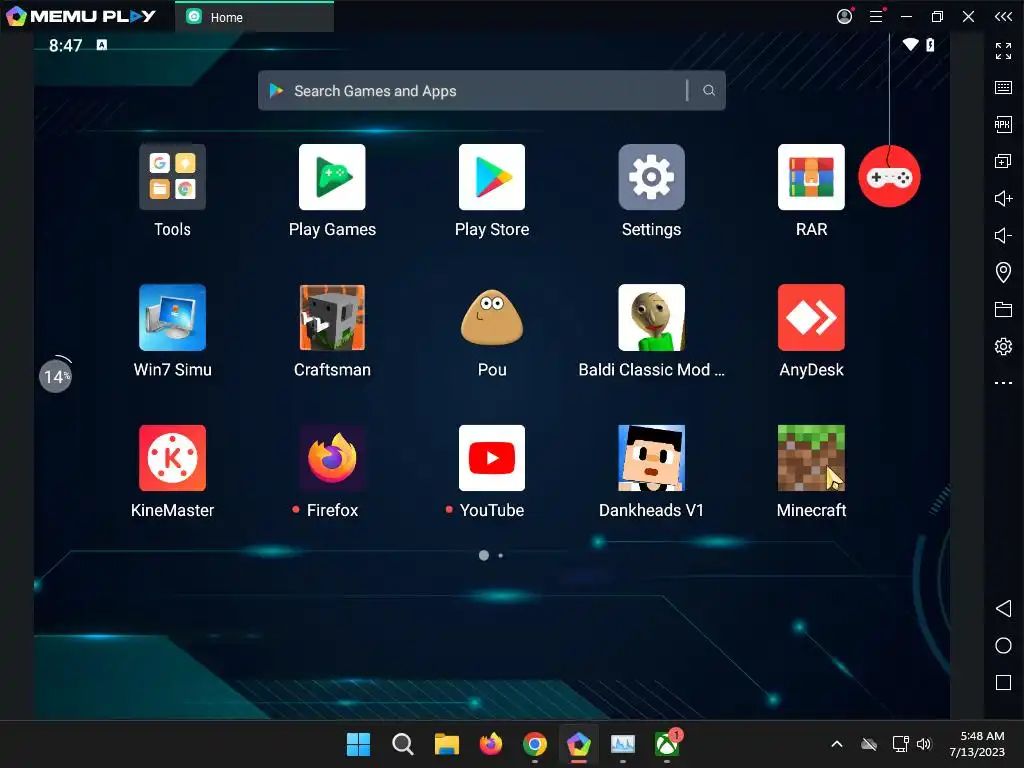This screenshot has height=768, width=1024.
Task: Increase volume with sidebar speaker plus
Action: 1003,198
